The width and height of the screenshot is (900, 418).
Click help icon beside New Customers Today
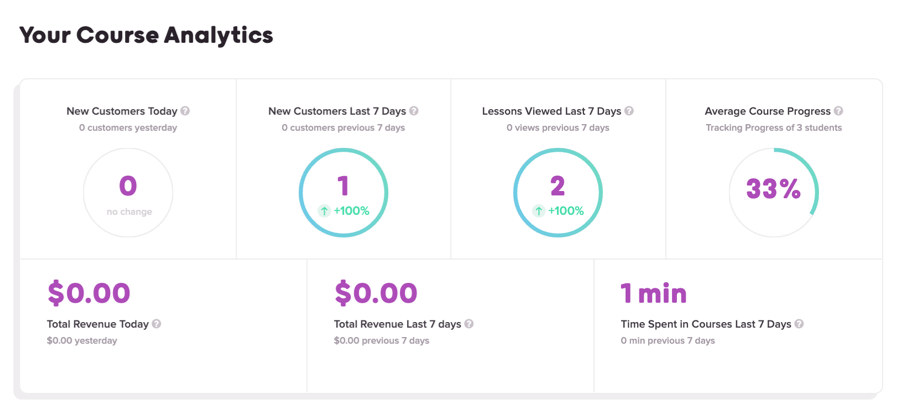pos(185,111)
